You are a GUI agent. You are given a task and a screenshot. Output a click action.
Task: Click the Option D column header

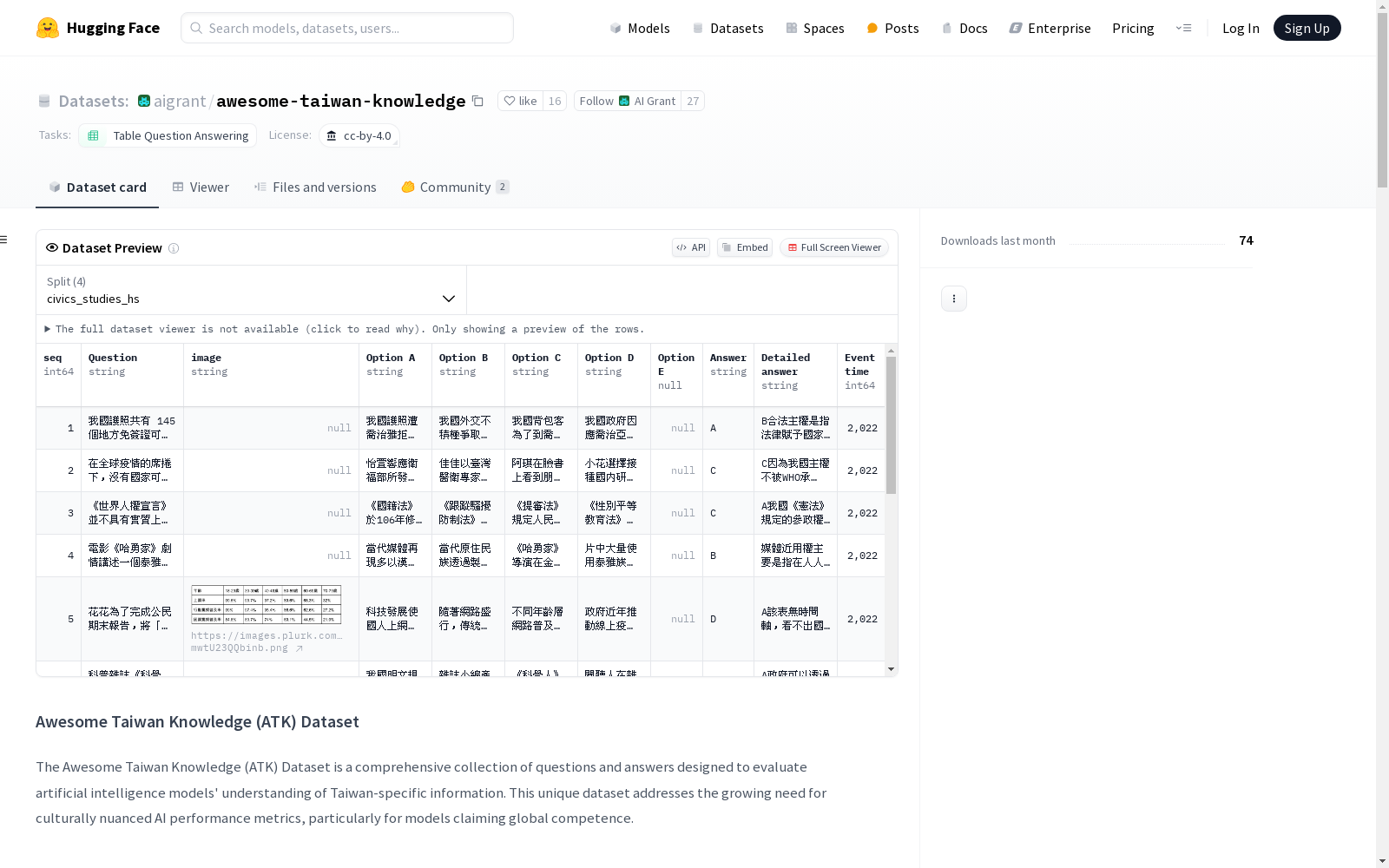click(x=615, y=375)
